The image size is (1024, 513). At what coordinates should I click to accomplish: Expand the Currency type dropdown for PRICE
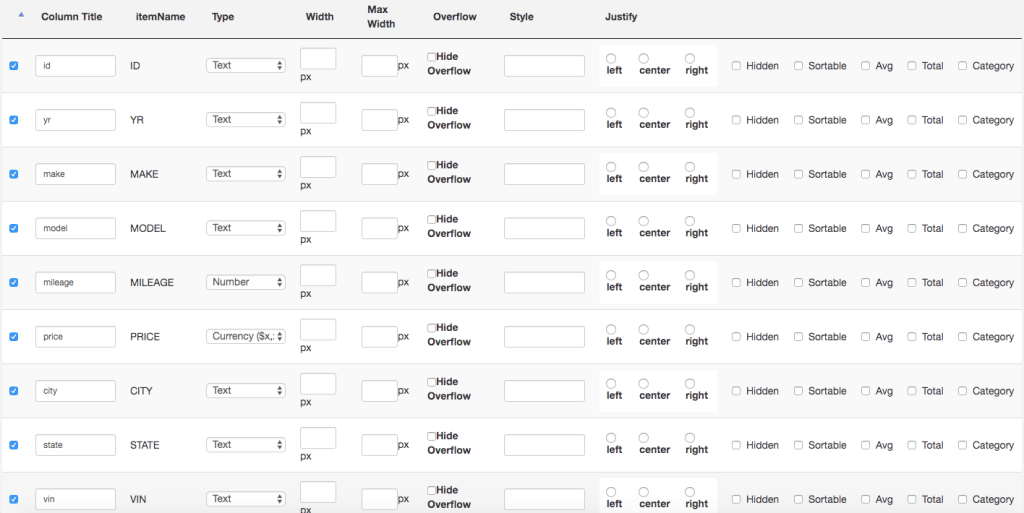click(246, 337)
